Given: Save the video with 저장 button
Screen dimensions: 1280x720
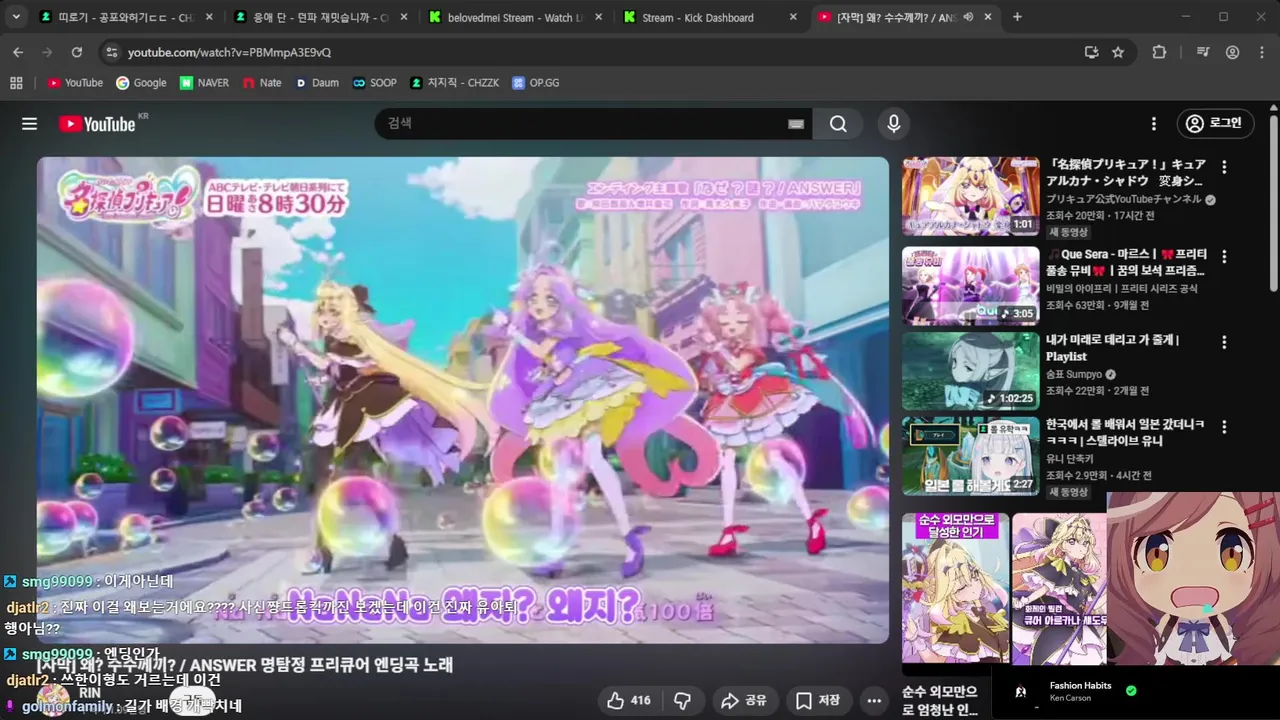Looking at the screenshot, I should point(818,700).
